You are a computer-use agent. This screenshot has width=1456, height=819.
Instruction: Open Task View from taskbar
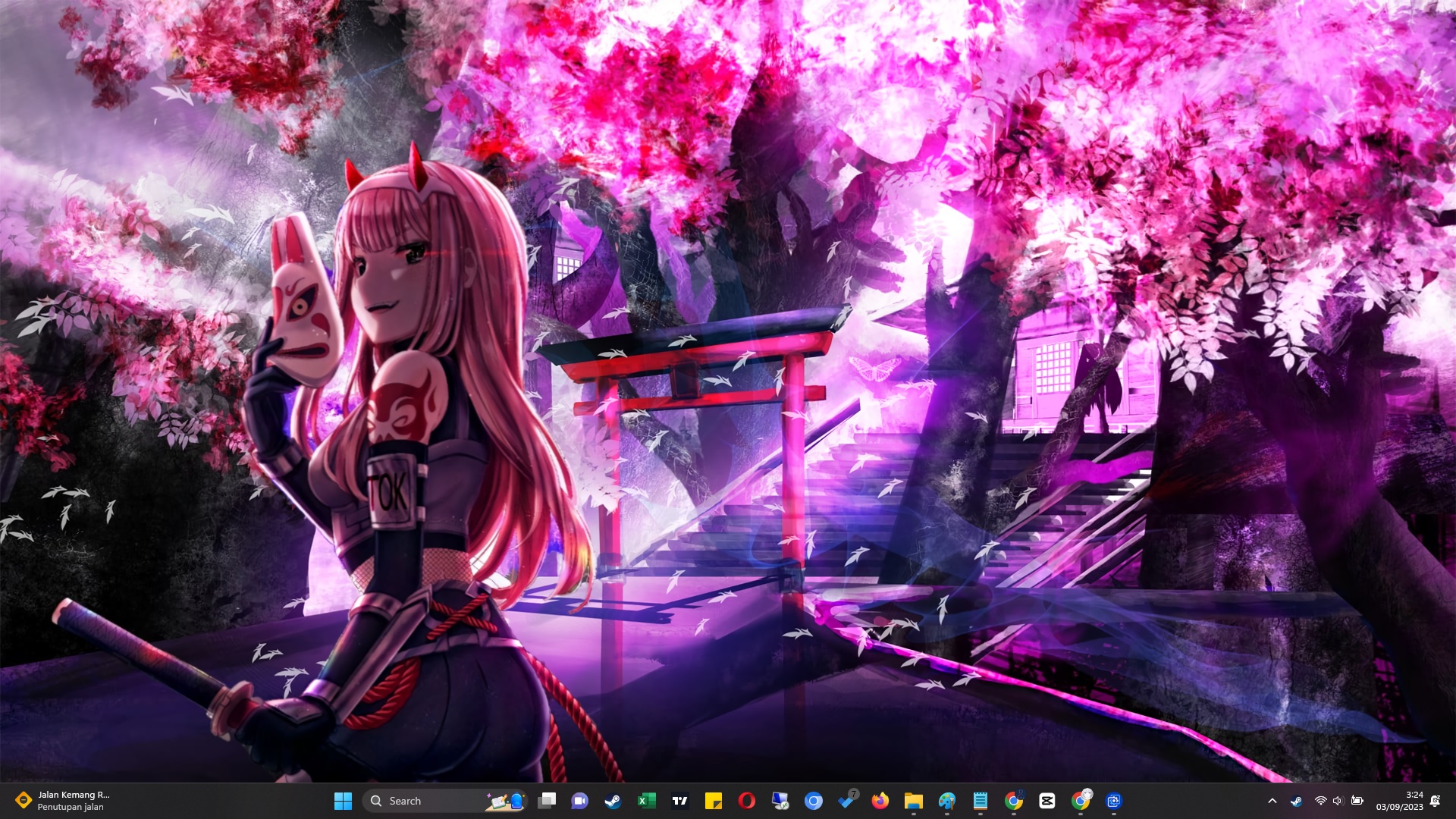point(547,801)
